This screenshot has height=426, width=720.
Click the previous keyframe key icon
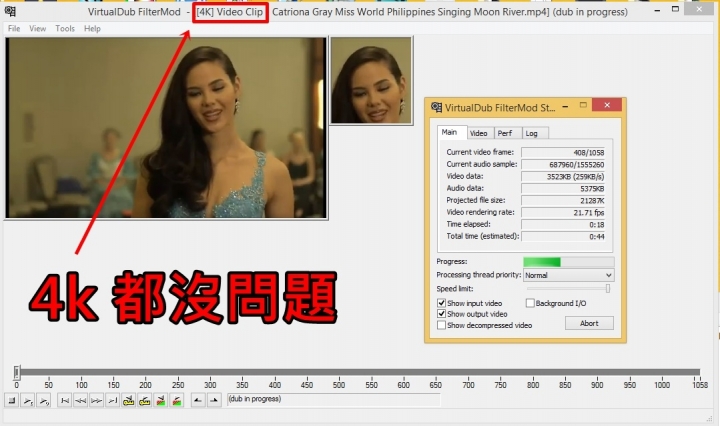coord(129,401)
